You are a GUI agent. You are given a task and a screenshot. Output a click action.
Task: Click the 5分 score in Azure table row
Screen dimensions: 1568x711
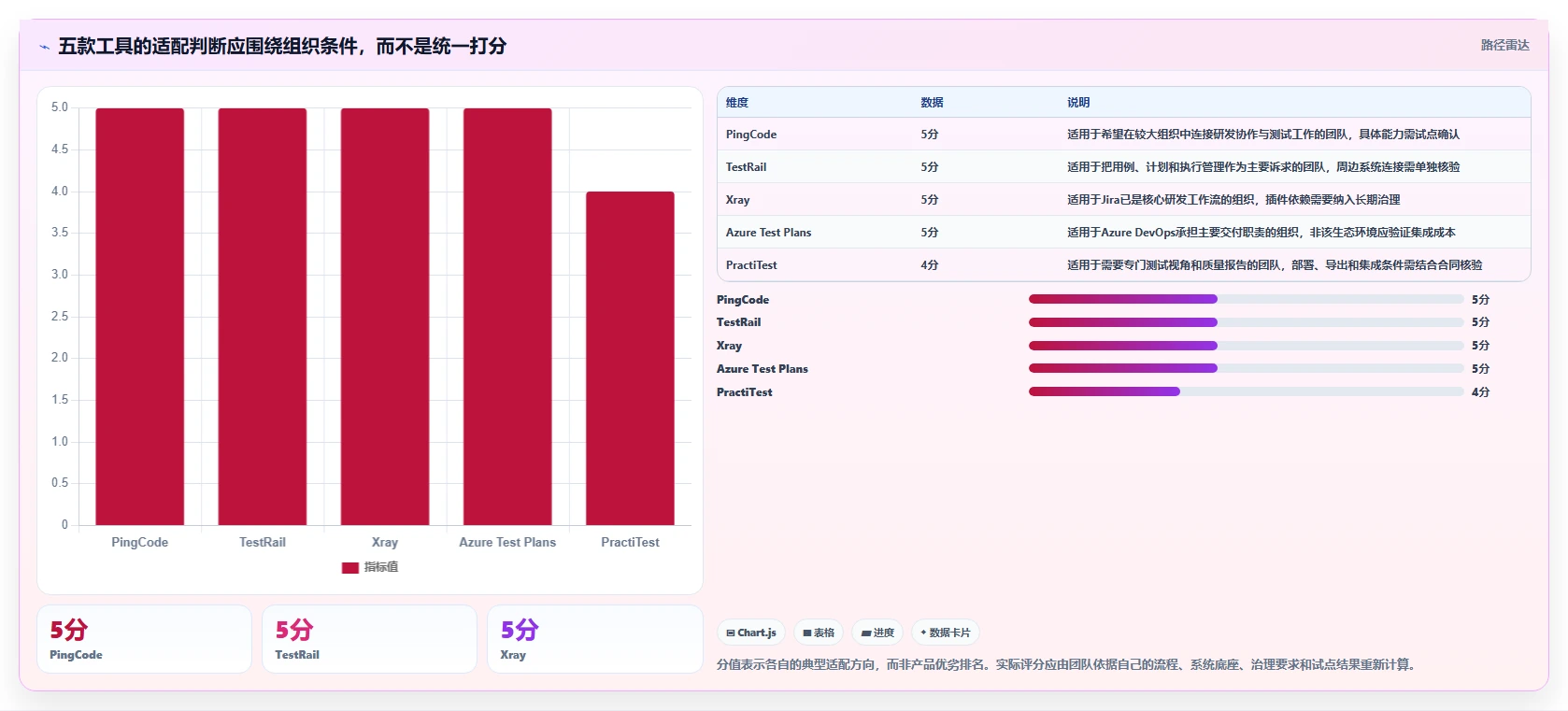click(x=929, y=233)
